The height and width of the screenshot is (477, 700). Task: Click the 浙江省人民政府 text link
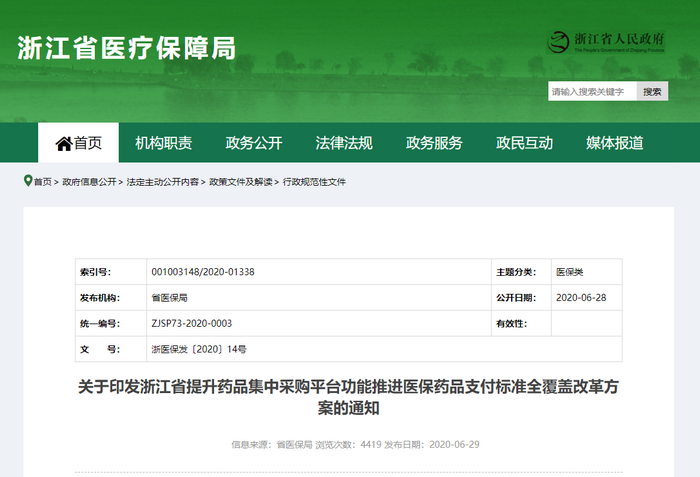point(620,38)
